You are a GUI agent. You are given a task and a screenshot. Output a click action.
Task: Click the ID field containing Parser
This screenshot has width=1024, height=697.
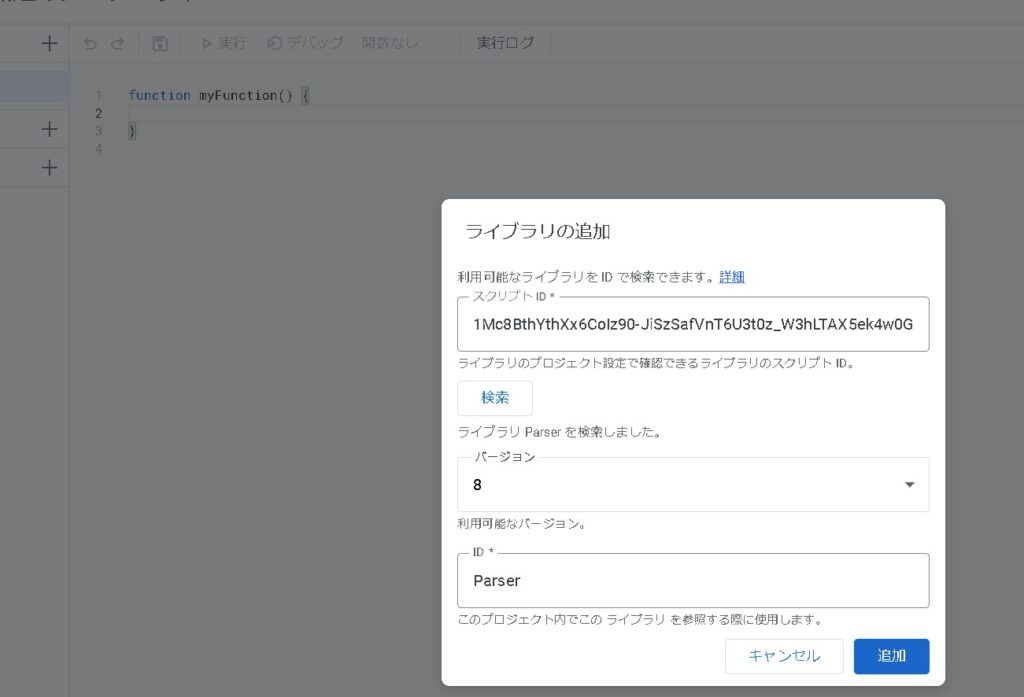[x=692, y=581]
